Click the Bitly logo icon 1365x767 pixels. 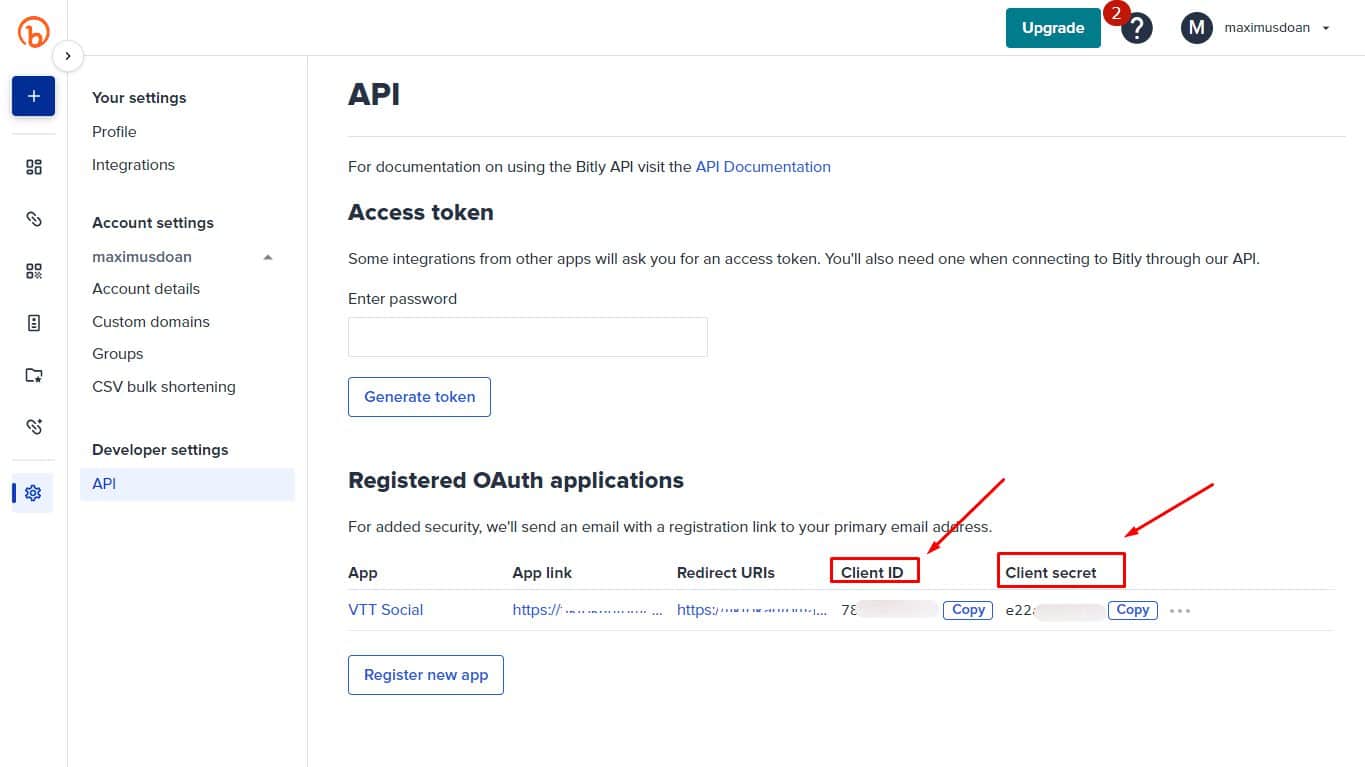[x=33, y=32]
